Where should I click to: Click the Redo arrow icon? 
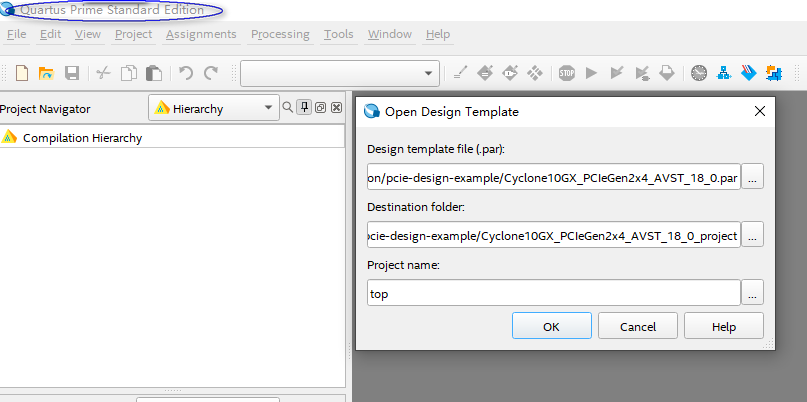(211, 73)
